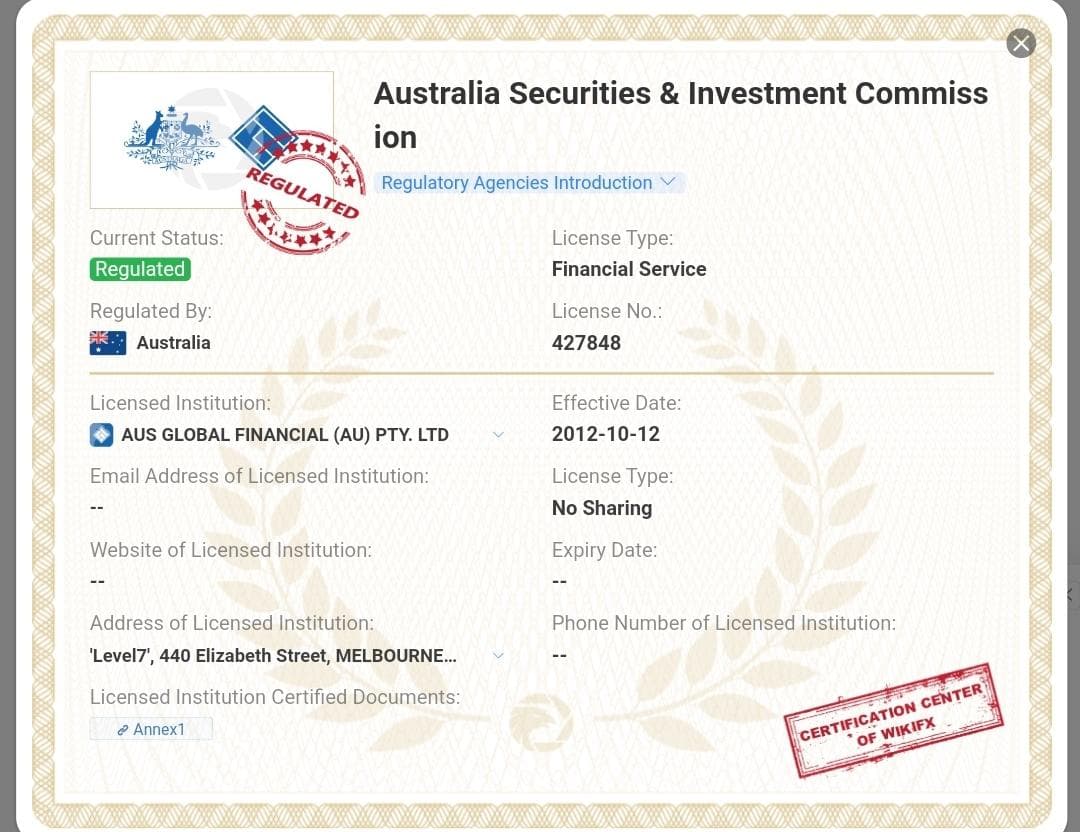The width and height of the screenshot is (1080, 832).
Task: Click the eagle watermark emblem at bottom
Action: click(541, 722)
